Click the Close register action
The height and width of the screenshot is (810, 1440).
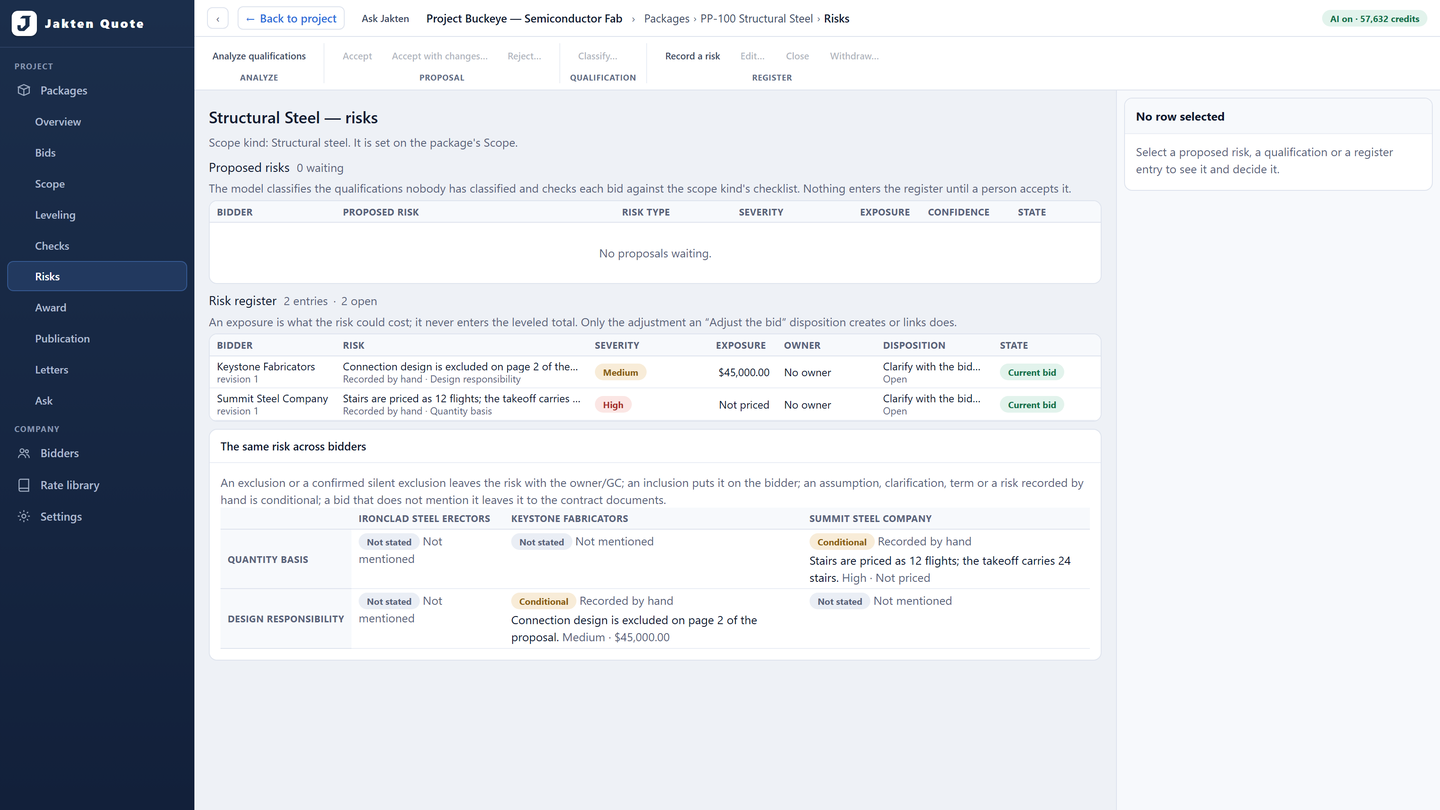click(797, 56)
